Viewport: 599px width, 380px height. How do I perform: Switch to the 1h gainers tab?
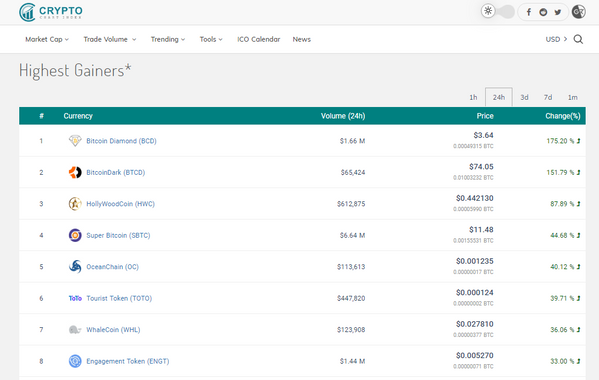pos(473,97)
